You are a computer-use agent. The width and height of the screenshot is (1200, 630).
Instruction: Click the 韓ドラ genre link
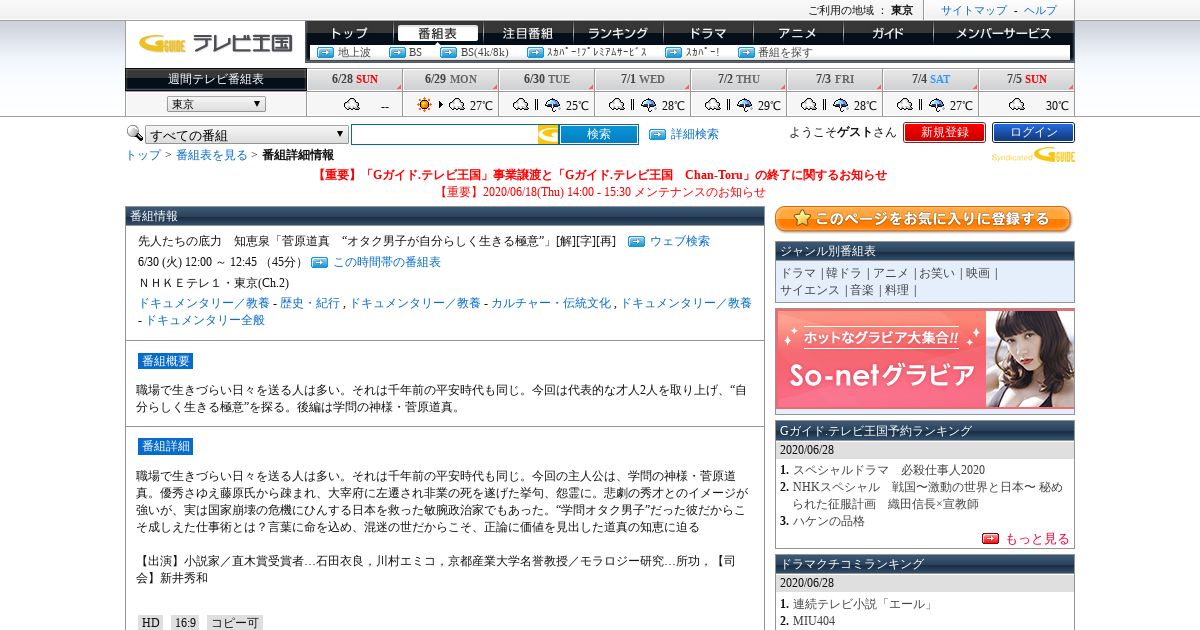(x=844, y=273)
